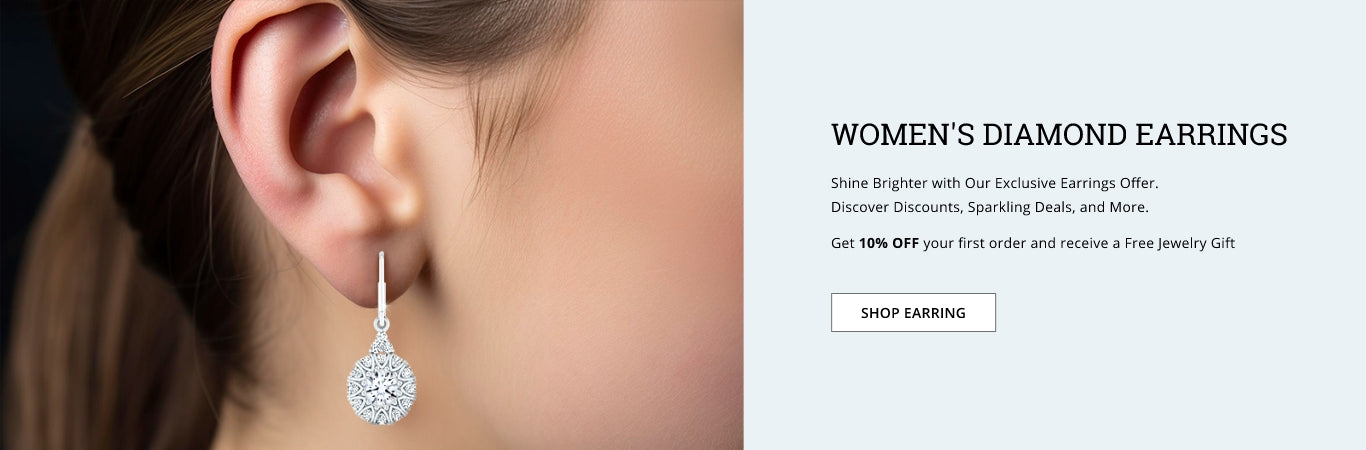Click the SHOP EARRING button
1366x450 pixels.
tap(913, 312)
